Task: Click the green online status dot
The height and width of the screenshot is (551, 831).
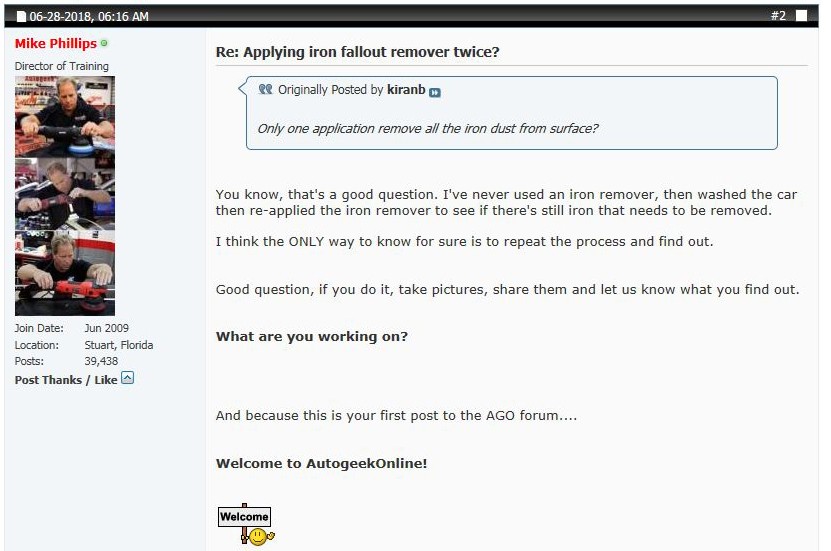Action: [x=104, y=43]
